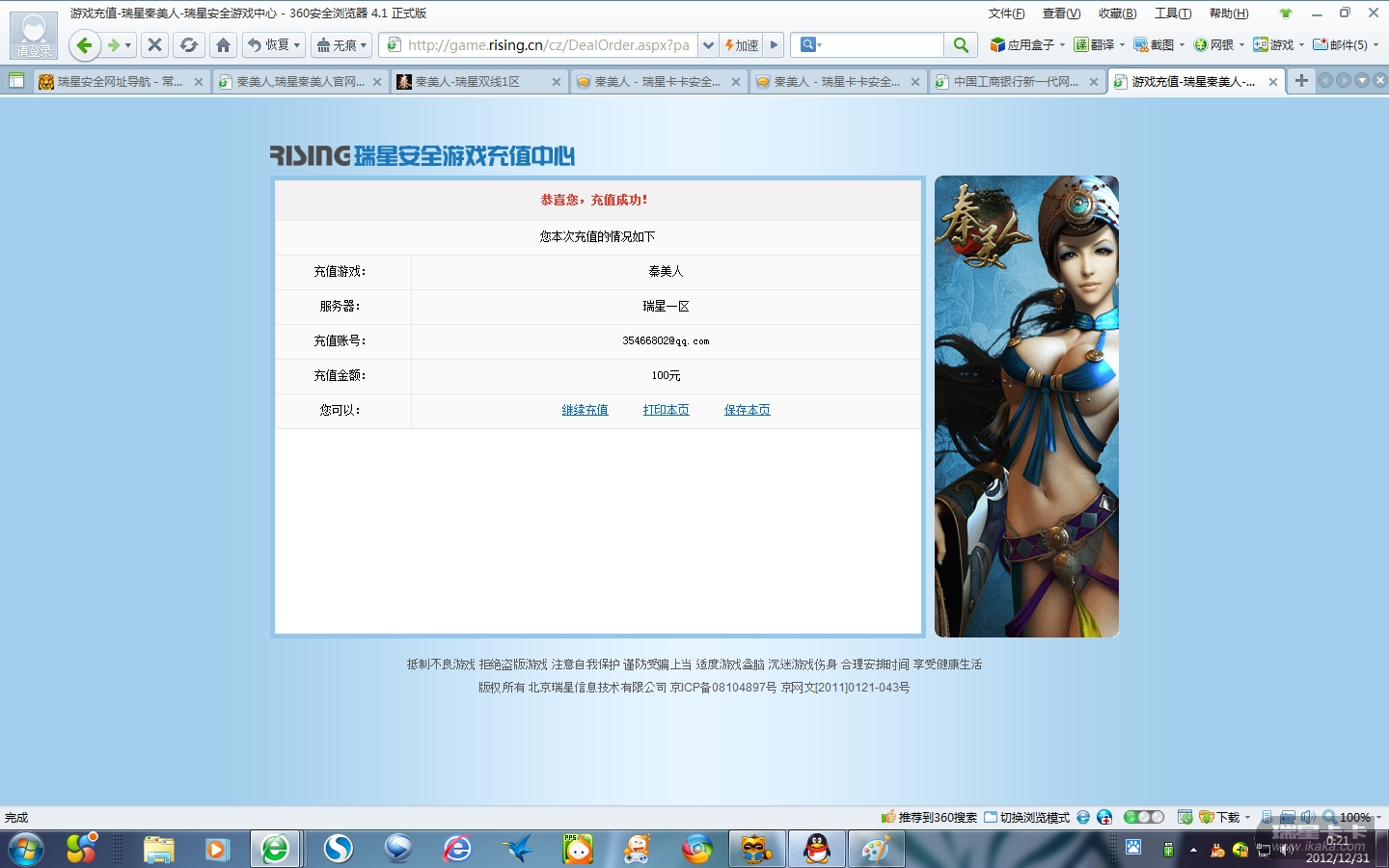Close all tabs with the round X button
Screen dimensions: 1389x868
[1380, 81]
